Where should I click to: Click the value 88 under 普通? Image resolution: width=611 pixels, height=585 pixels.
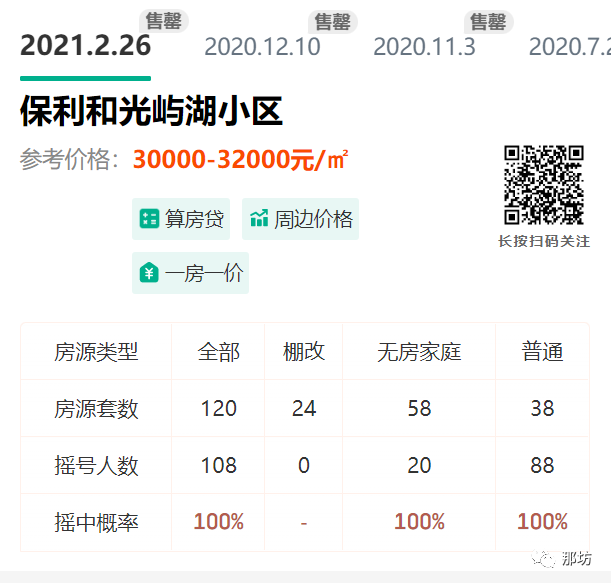click(x=542, y=465)
